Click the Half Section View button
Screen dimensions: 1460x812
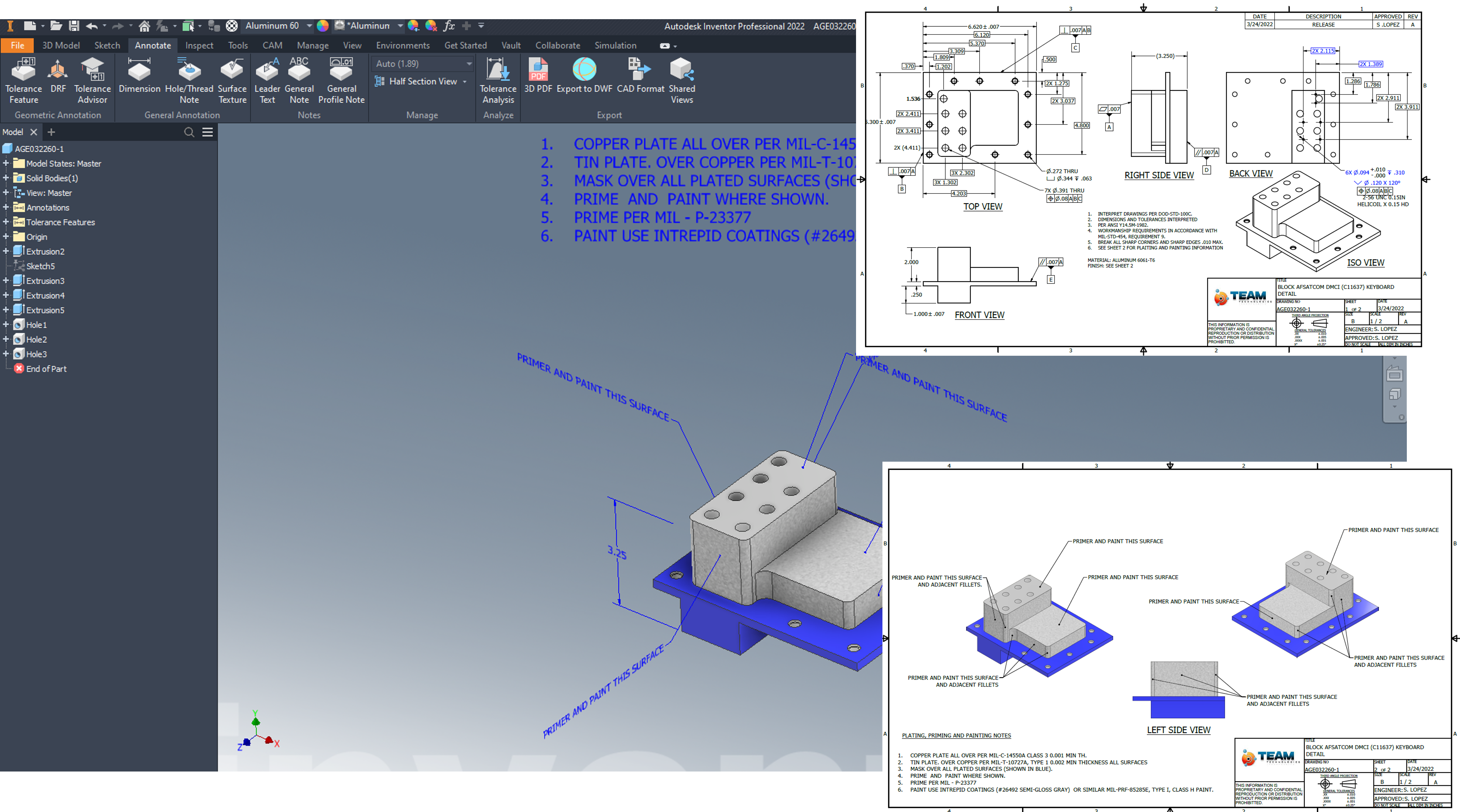tap(416, 82)
